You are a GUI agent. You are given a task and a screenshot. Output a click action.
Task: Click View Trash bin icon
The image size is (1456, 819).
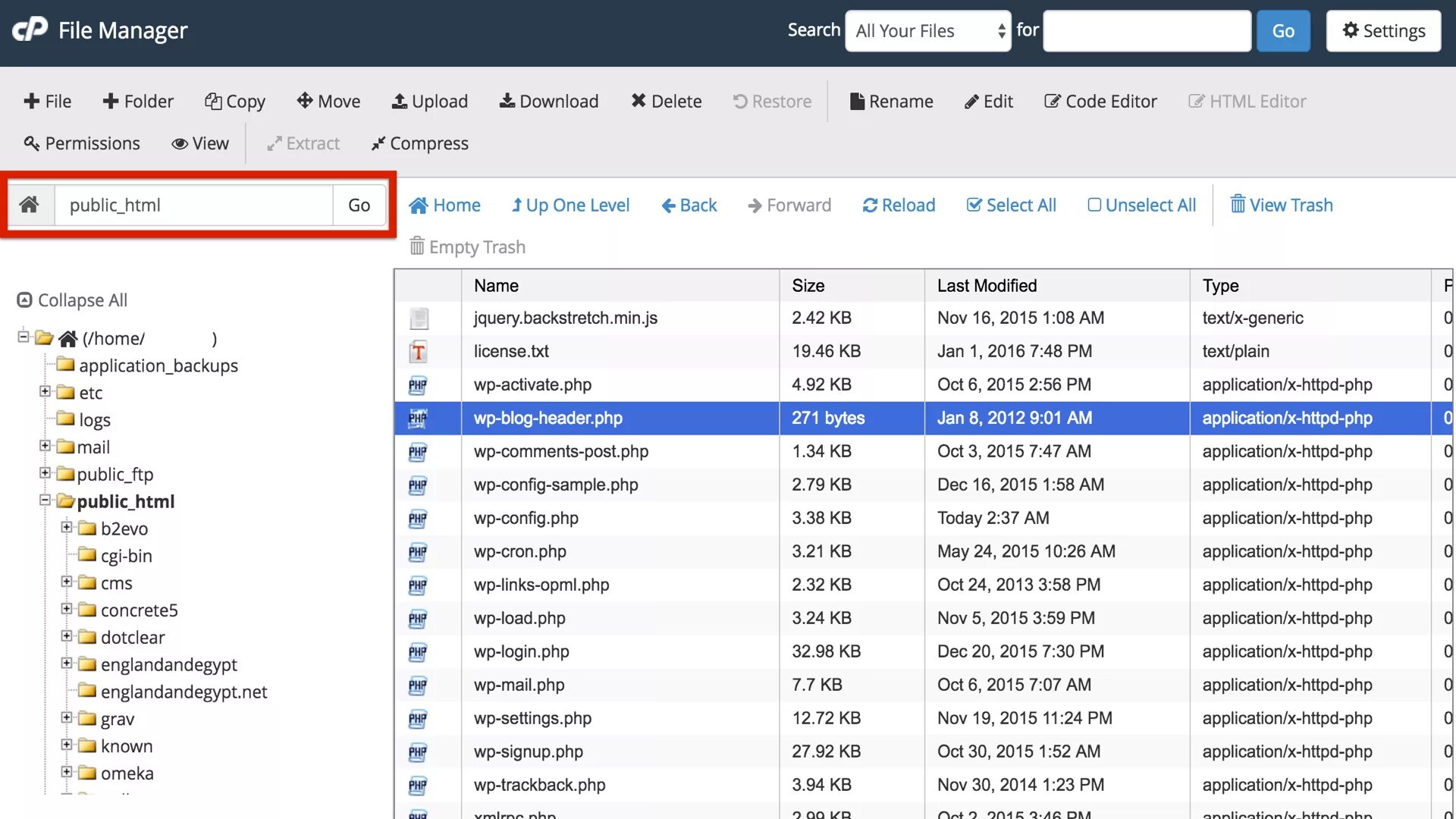click(x=1238, y=205)
